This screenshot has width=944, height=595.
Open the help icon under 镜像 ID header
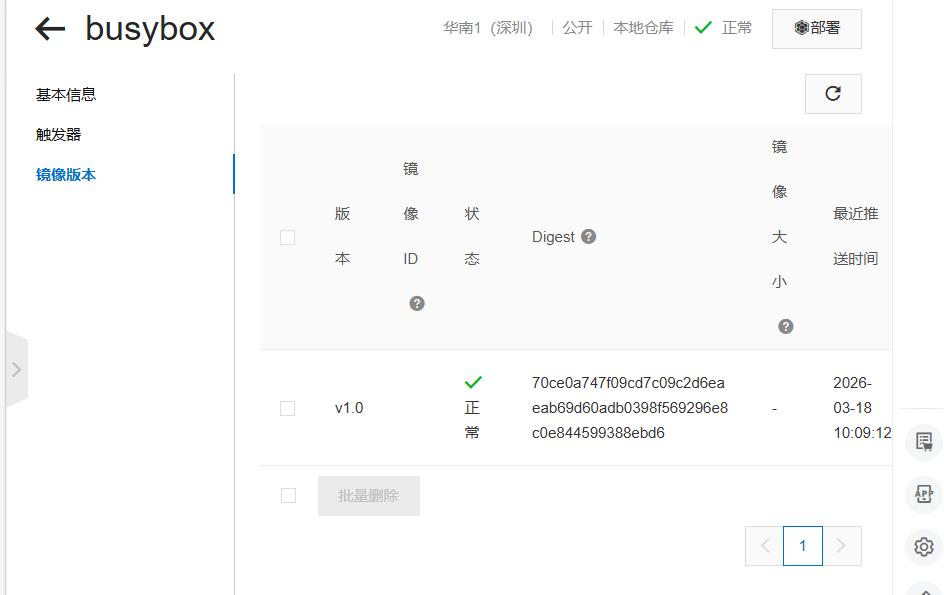(x=417, y=304)
